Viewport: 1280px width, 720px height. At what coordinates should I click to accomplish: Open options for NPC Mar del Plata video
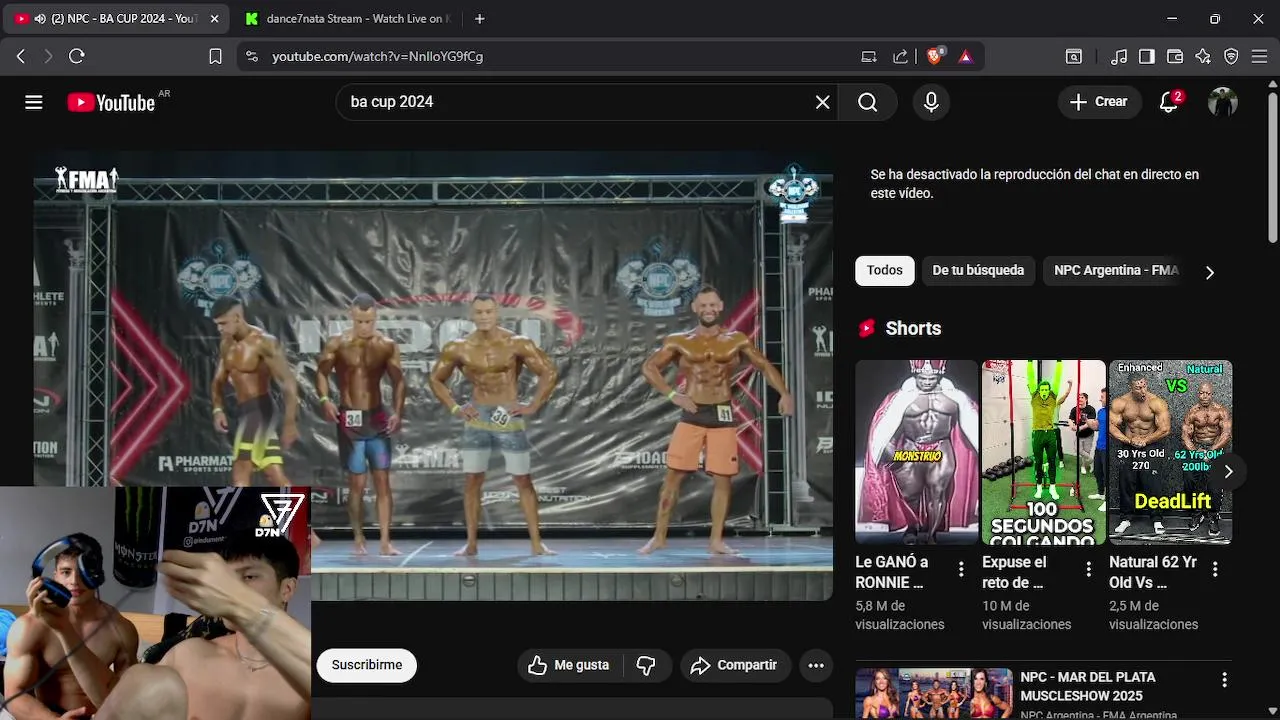[x=1224, y=680]
